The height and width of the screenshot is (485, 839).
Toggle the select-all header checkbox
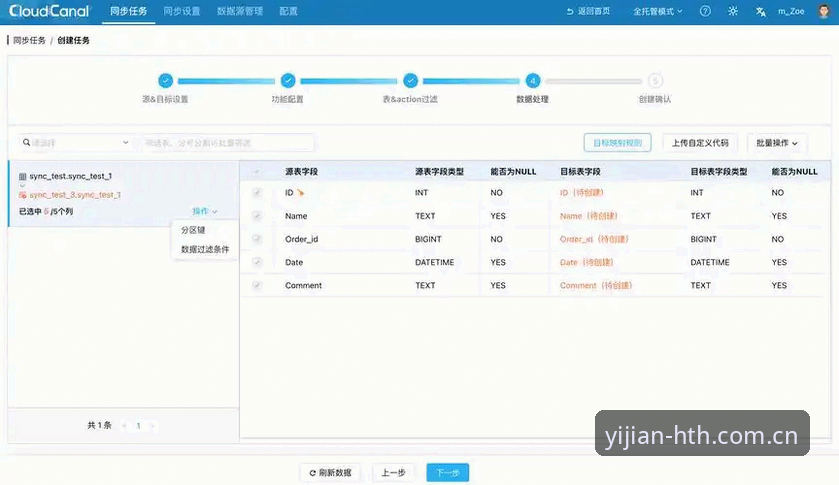coord(257,172)
